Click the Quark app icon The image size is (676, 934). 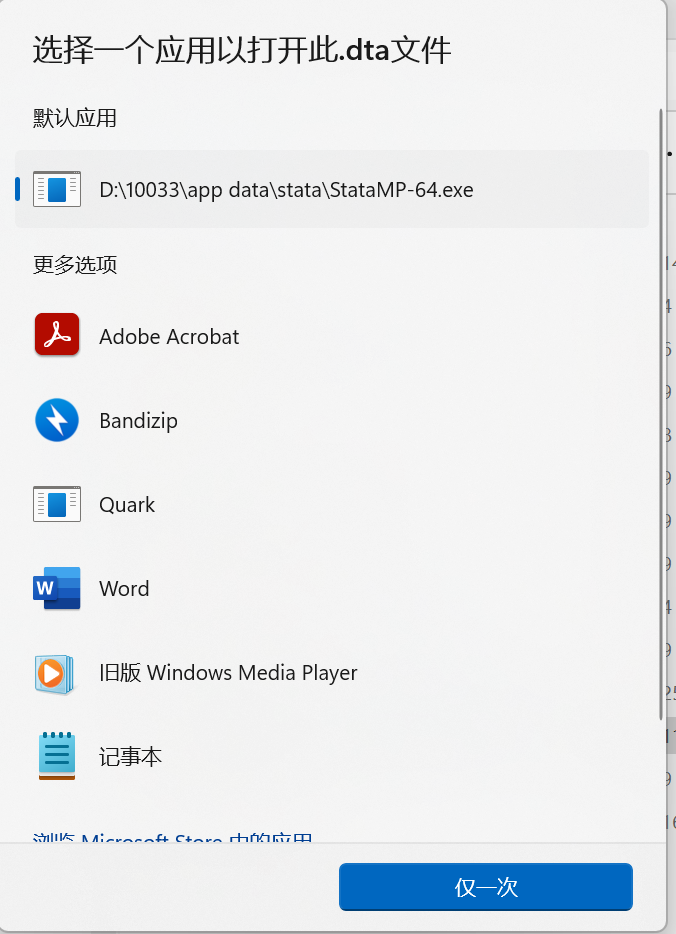56,505
